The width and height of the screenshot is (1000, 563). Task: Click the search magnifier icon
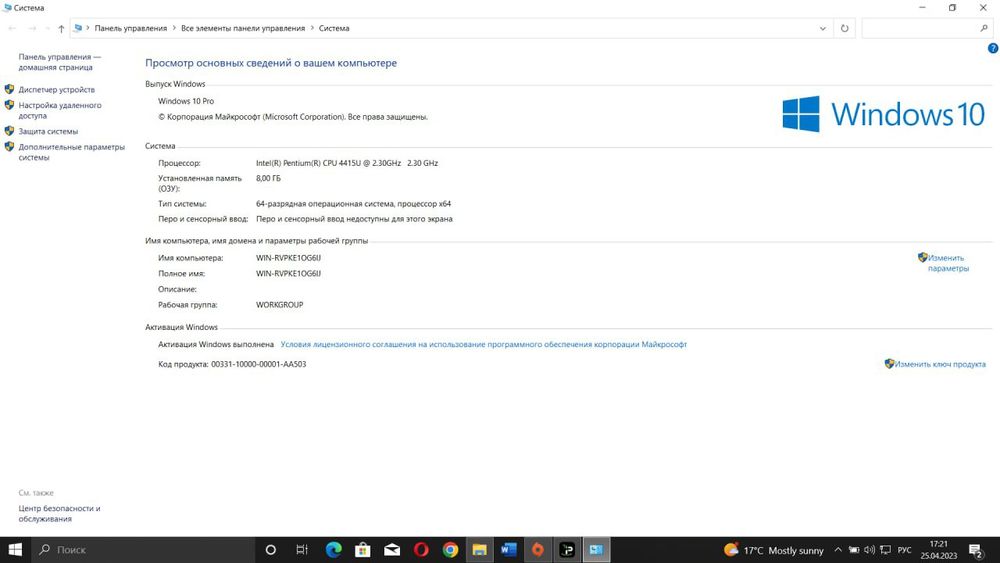[x=983, y=28]
